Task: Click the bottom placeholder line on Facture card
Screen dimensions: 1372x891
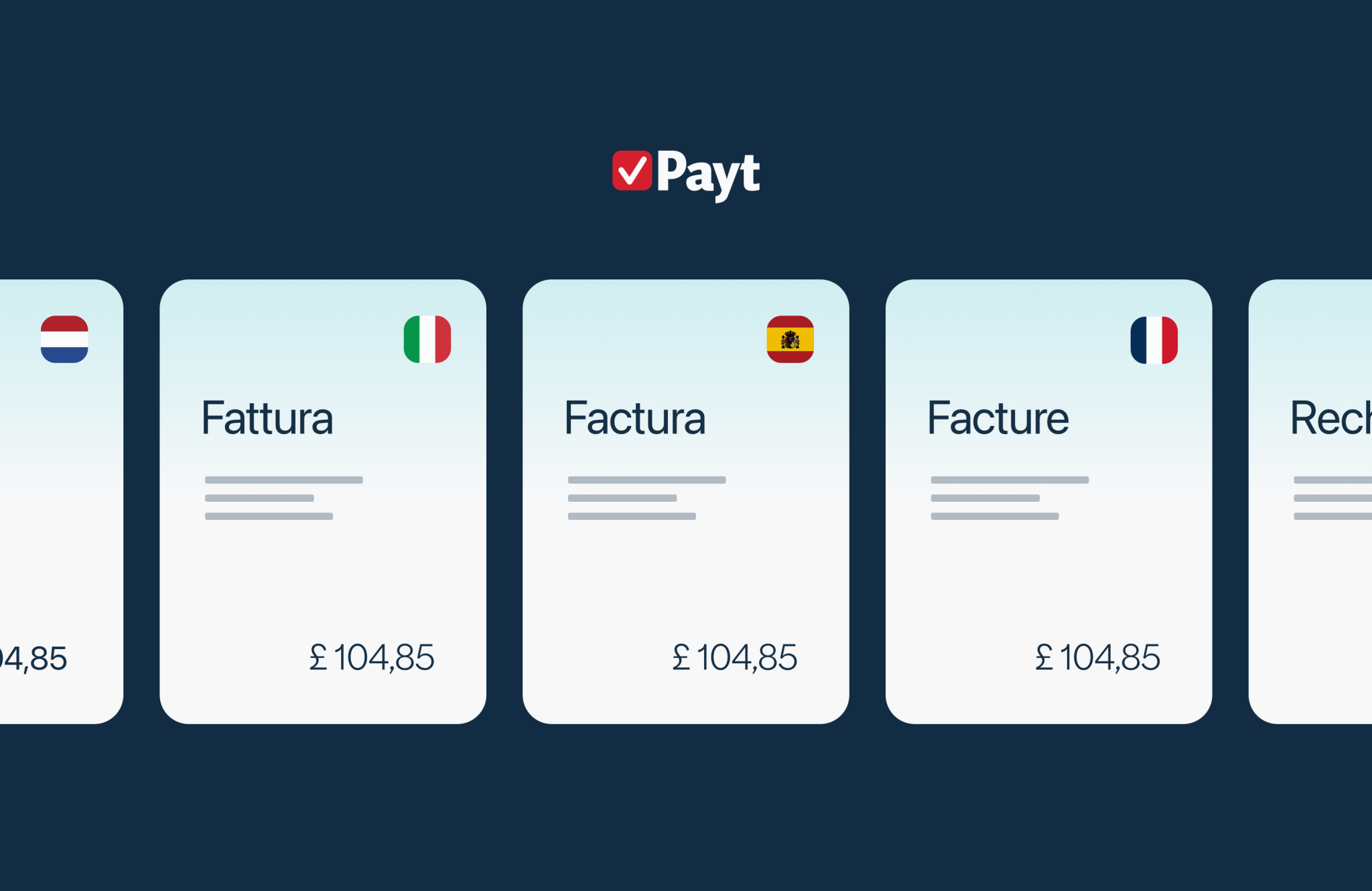Action: 995,516
